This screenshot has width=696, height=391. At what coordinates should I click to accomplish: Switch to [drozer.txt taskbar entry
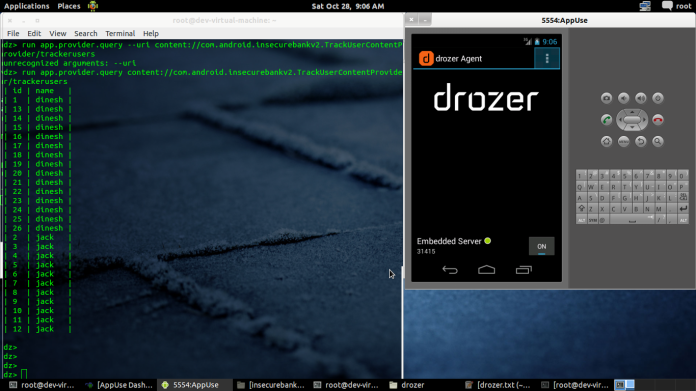(498, 385)
